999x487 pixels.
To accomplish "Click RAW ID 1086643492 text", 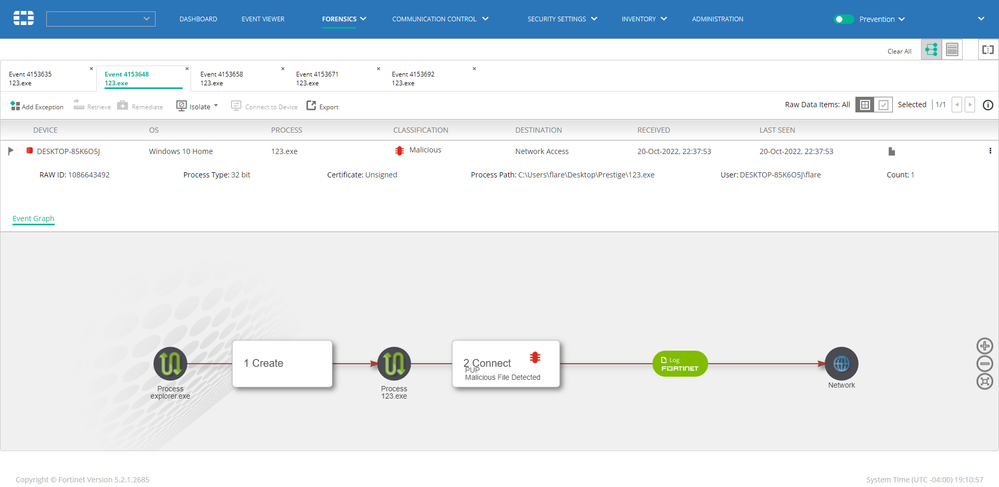I will click(x=75, y=175).
